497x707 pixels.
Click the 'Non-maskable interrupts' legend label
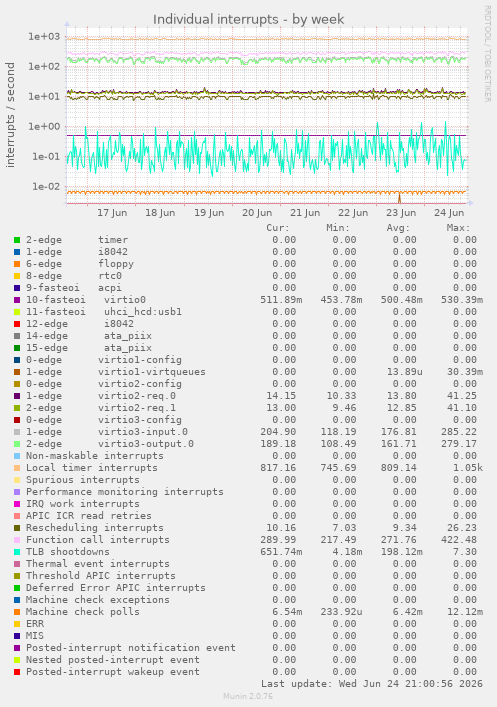click(x=95, y=456)
